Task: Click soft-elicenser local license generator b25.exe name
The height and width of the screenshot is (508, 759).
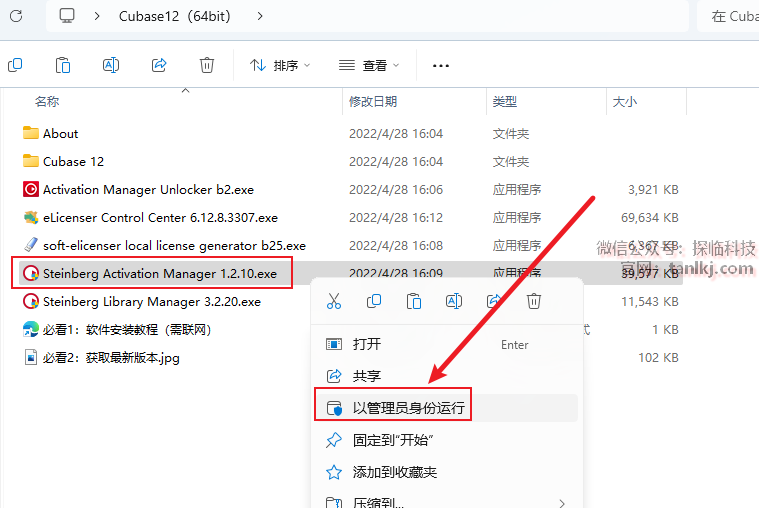Action: (174, 246)
